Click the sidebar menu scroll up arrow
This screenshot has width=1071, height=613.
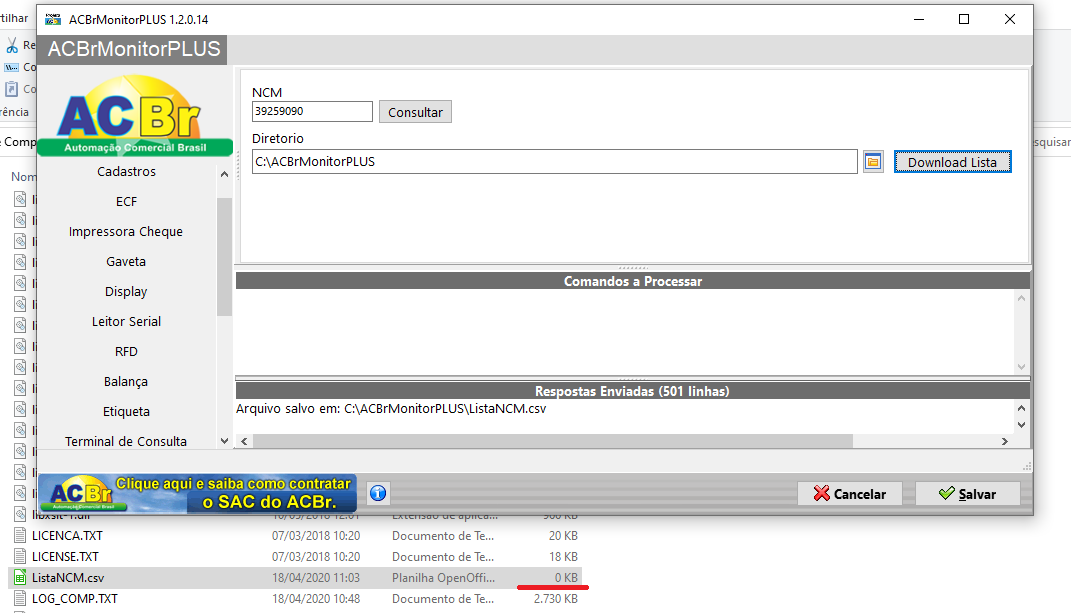[224, 174]
